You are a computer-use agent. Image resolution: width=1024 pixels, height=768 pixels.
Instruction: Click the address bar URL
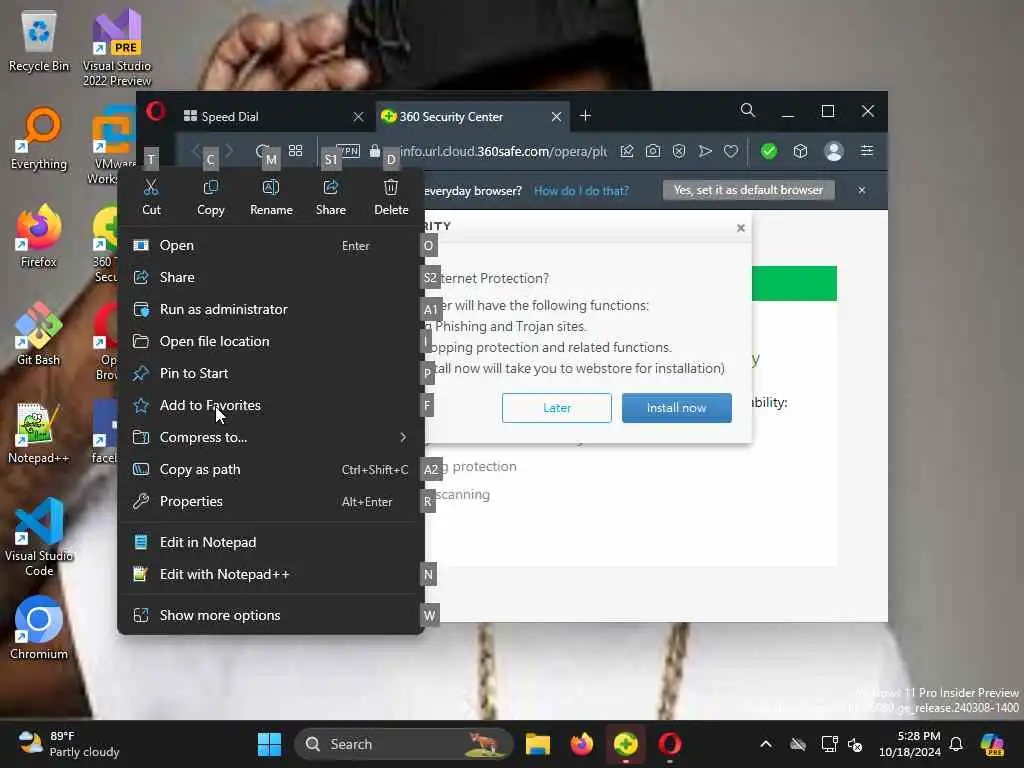click(x=503, y=152)
